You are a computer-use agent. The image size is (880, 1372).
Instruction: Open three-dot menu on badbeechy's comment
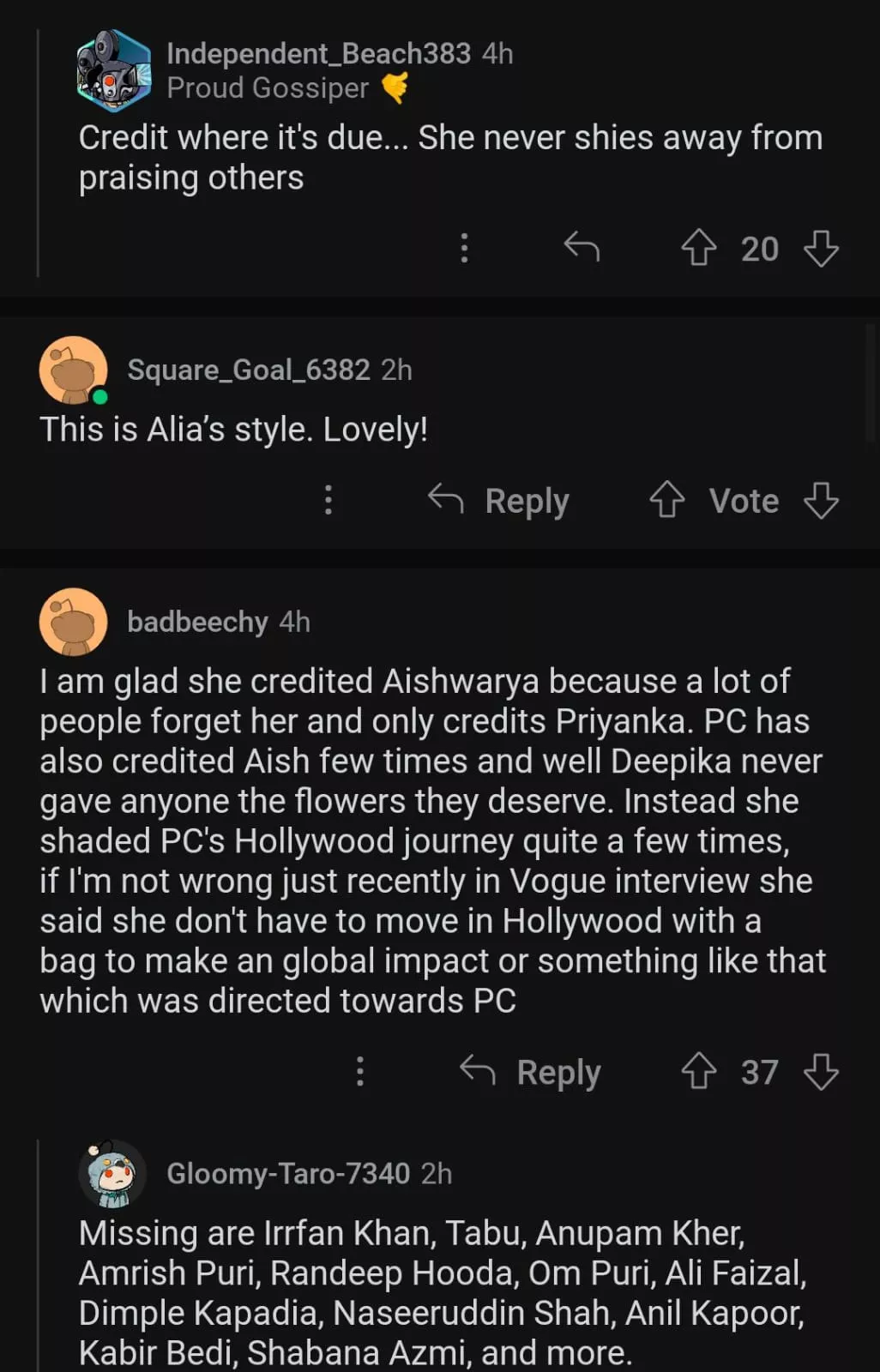tap(360, 1072)
